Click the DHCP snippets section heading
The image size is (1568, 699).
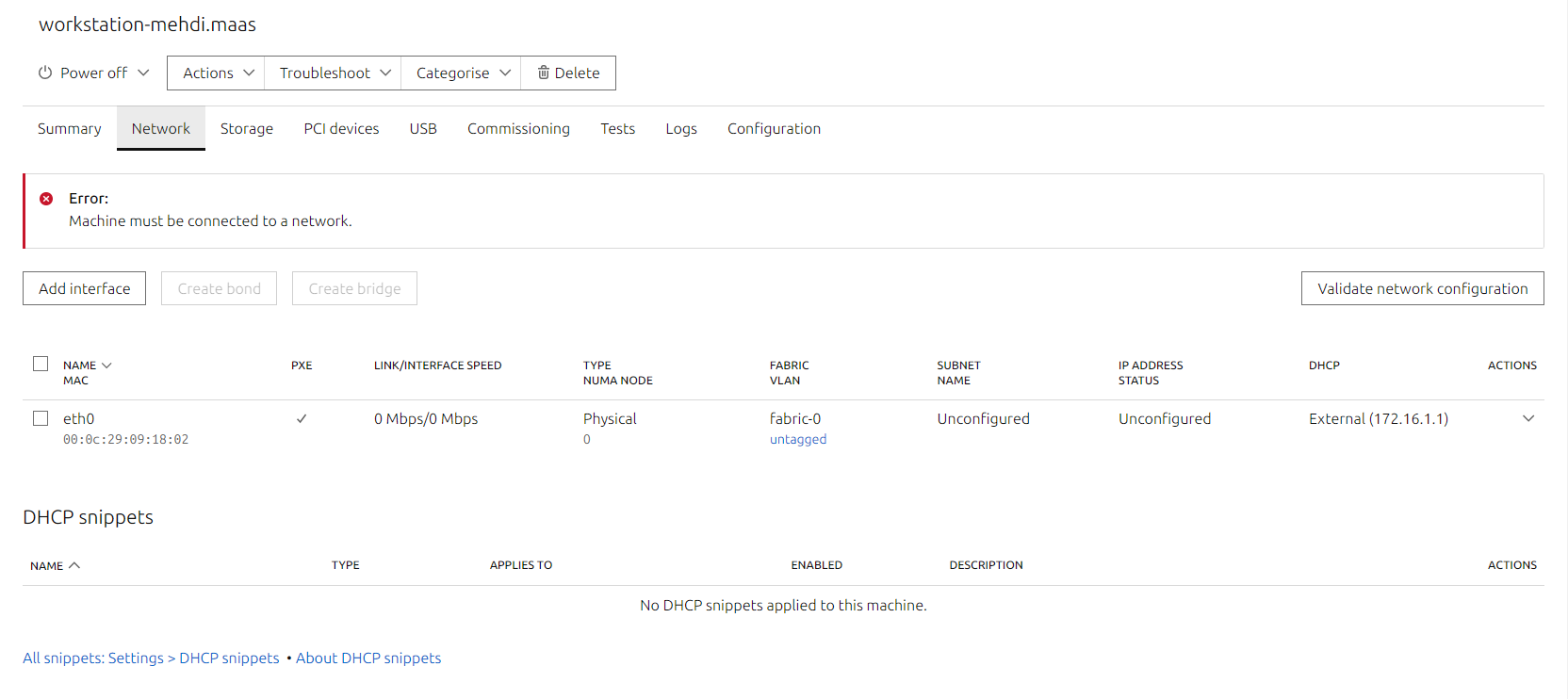pyautogui.click(x=89, y=517)
